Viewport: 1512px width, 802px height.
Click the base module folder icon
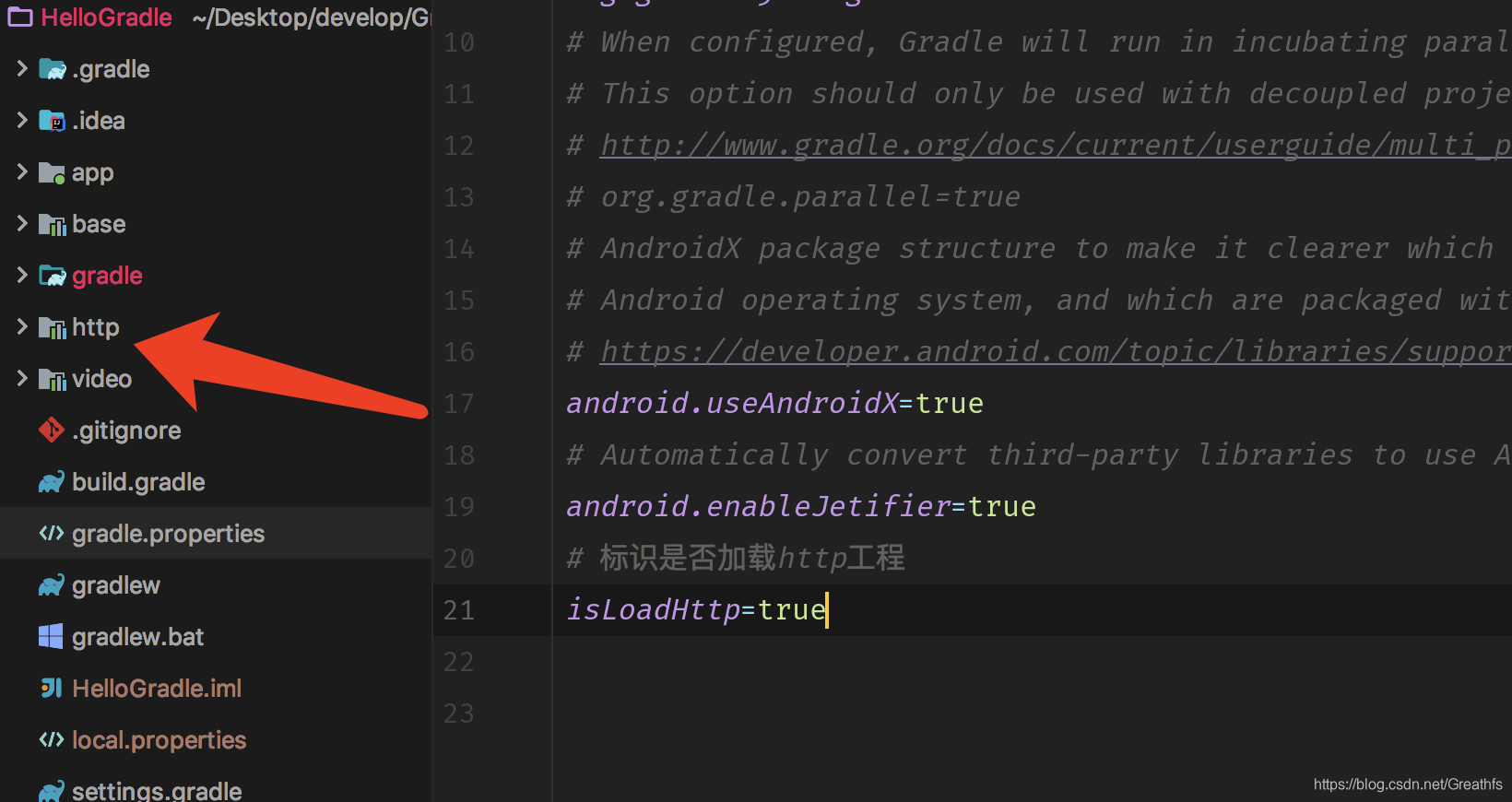pyautogui.click(x=53, y=224)
